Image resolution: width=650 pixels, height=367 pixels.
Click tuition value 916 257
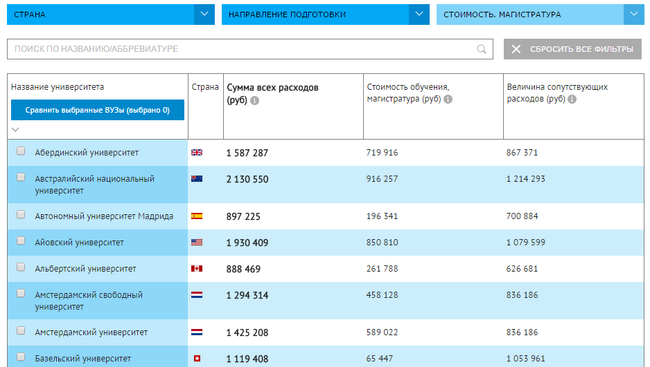click(x=382, y=179)
